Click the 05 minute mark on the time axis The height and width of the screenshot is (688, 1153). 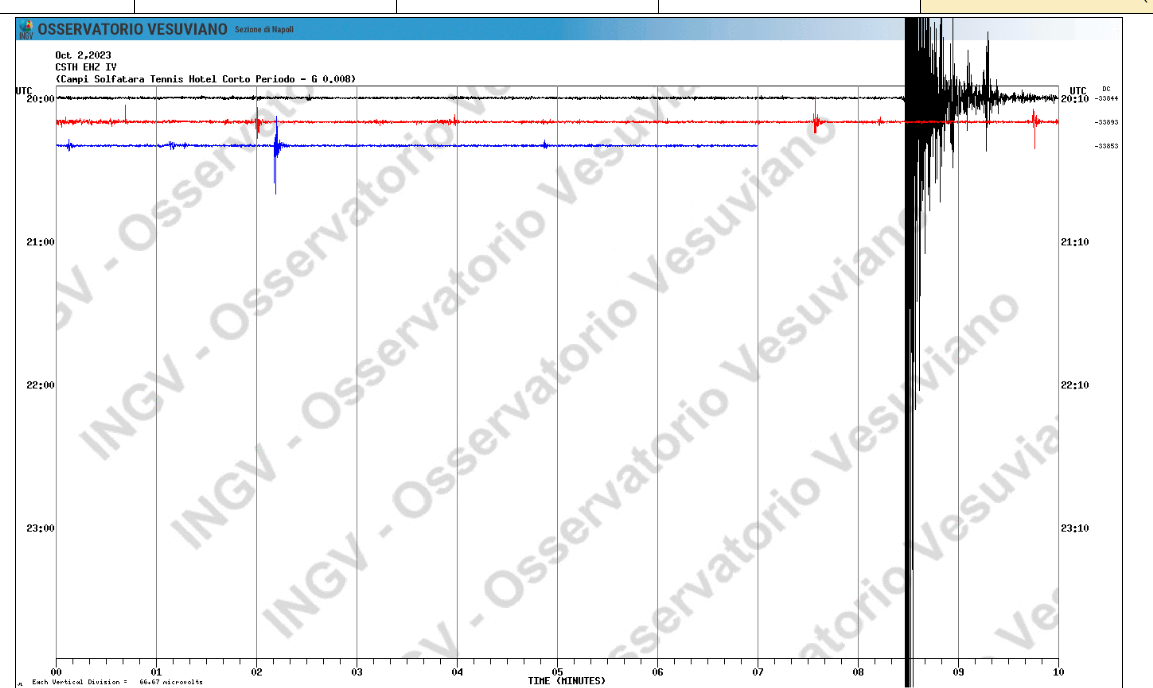557,672
